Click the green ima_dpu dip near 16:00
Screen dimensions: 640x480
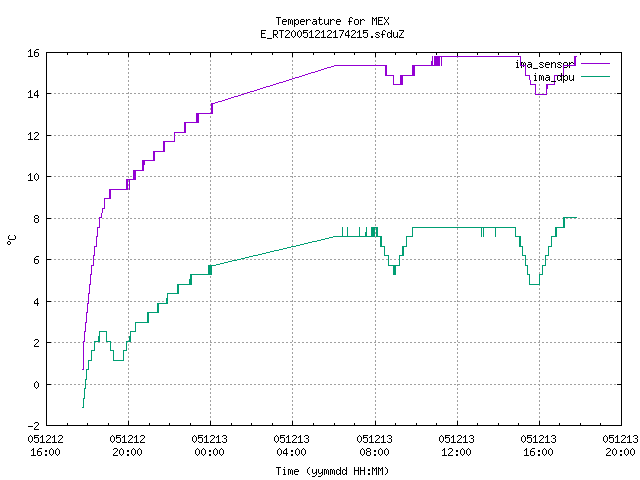[534, 284]
